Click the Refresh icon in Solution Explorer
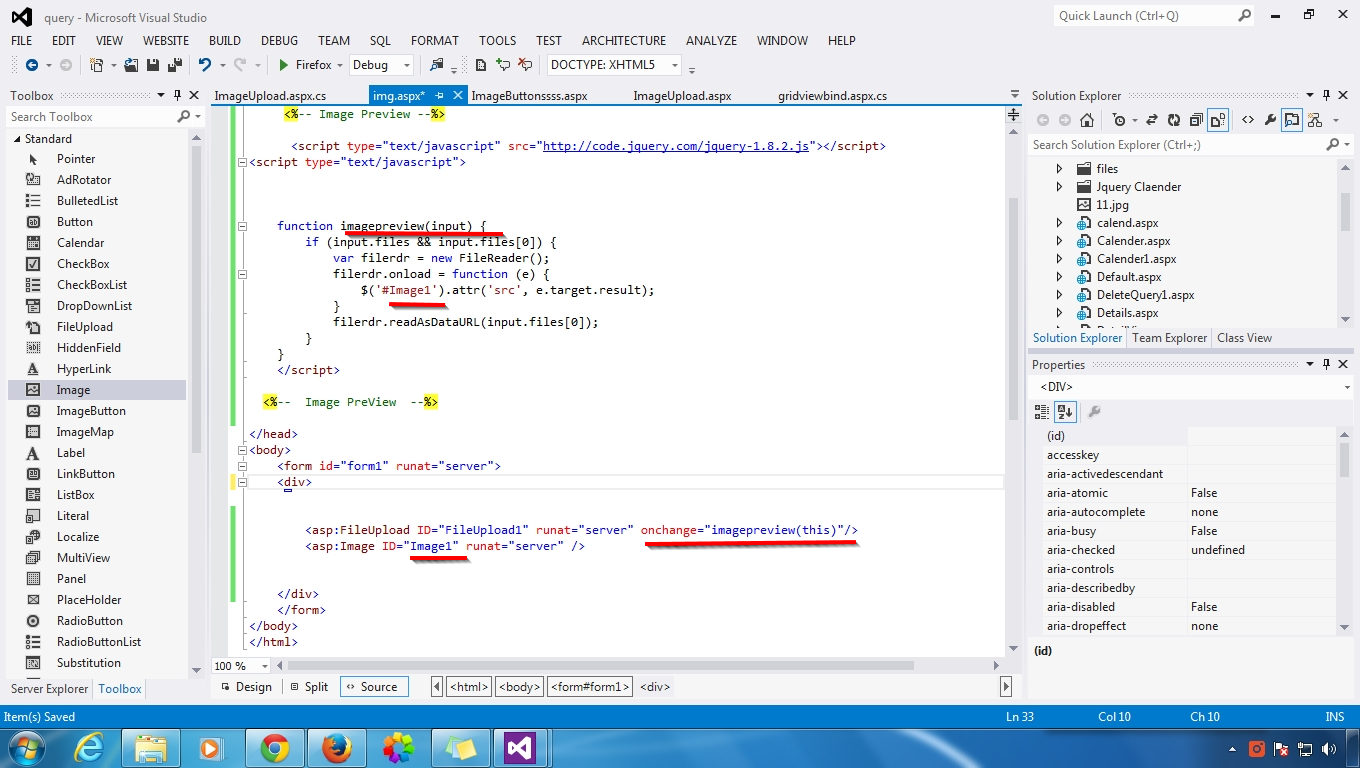 (x=1174, y=120)
